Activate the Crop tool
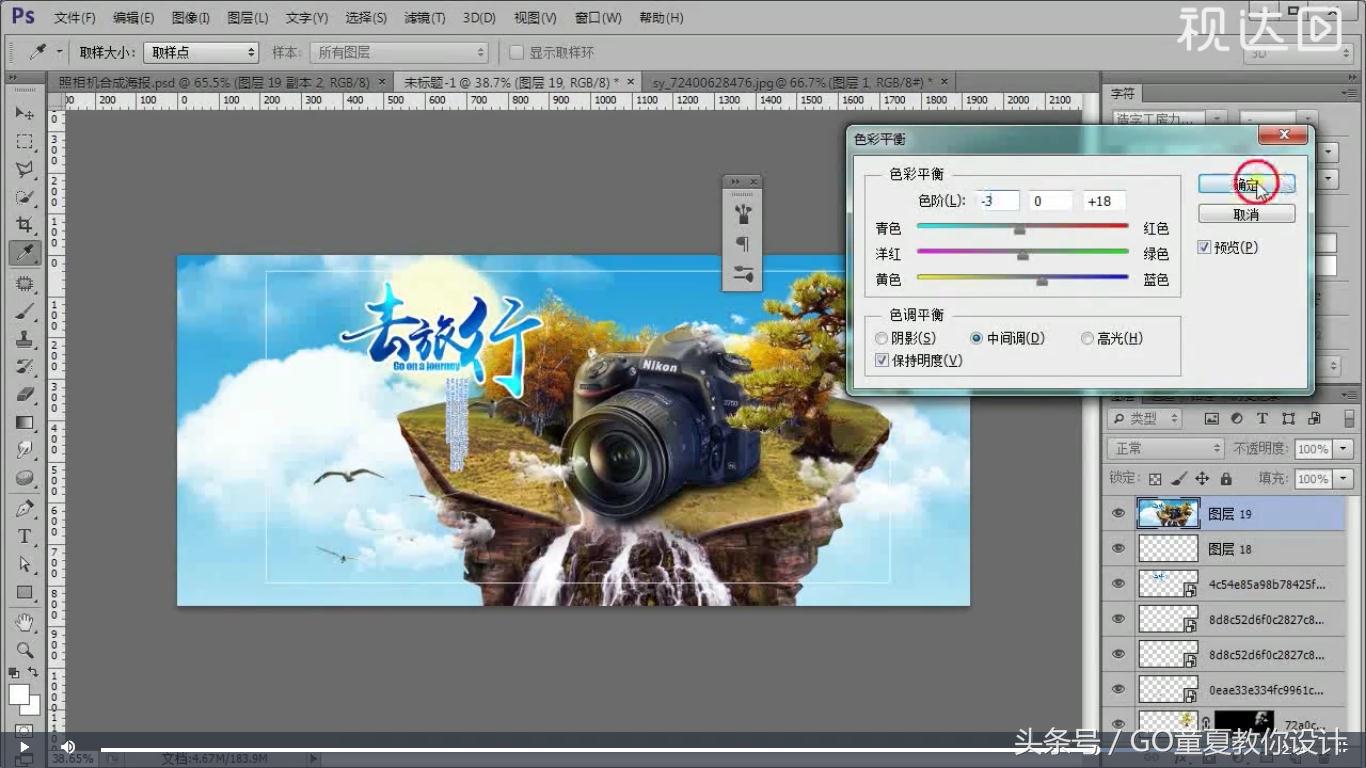Image resolution: width=1366 pixels, height=768 pixels. tap(25, 225)
